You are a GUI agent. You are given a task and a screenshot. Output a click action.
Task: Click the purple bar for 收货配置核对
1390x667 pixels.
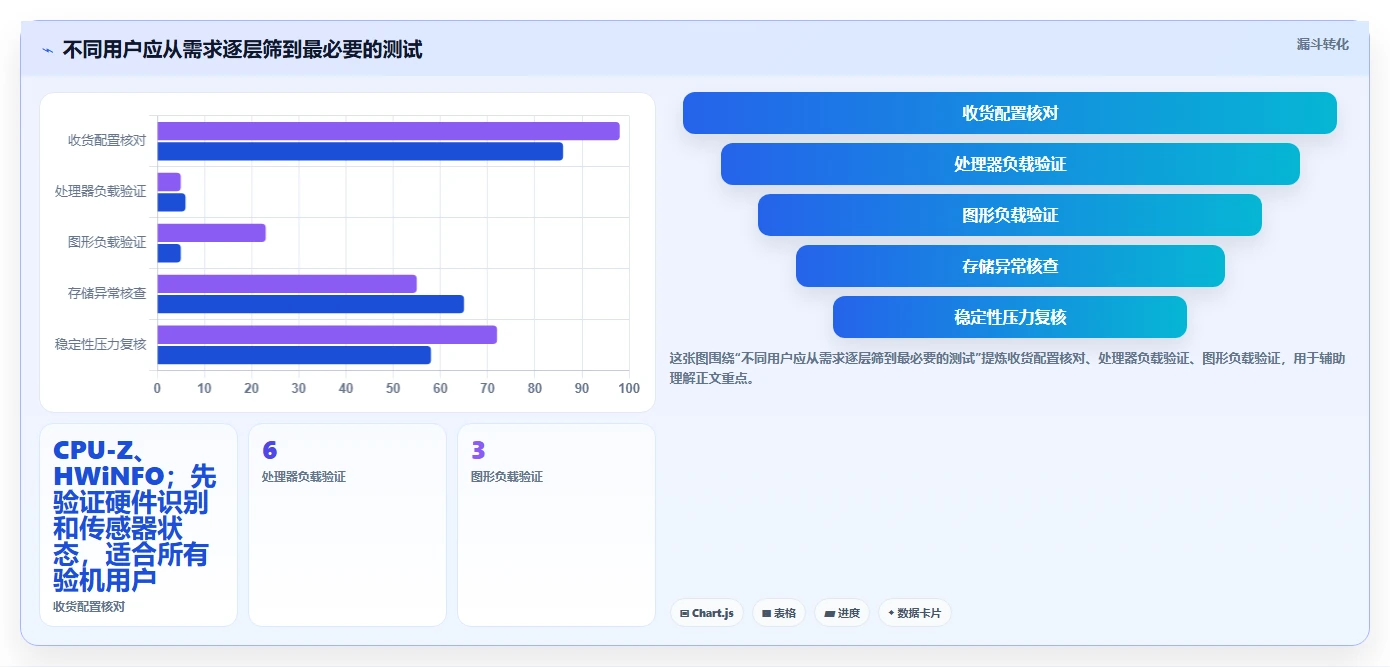pyautogui.click(x=388, y=131)
